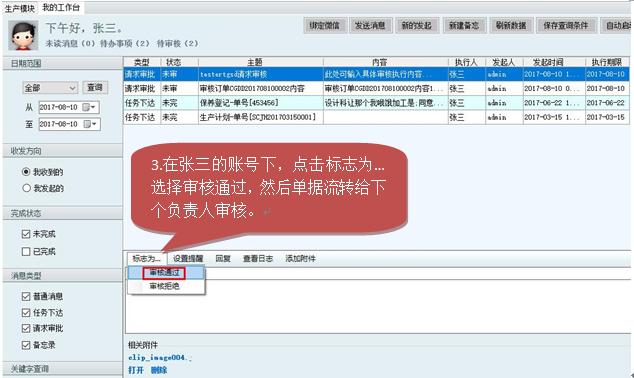The height and width of the screenshot is (378, 634).
Task: Select the 保养登记-单号[453456] row
Action: click(376, 103)
